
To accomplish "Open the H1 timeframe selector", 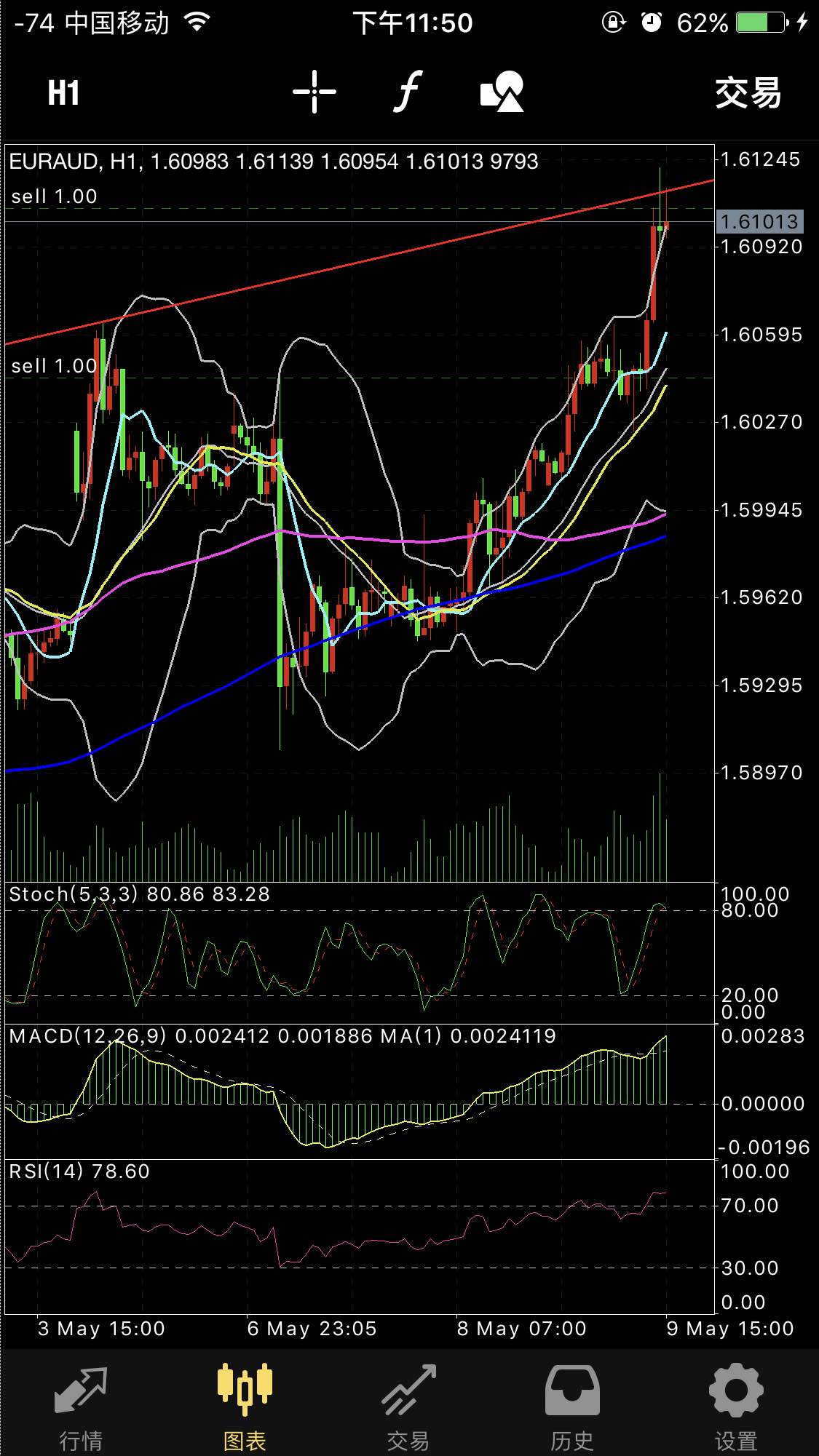I will (63, 93).
